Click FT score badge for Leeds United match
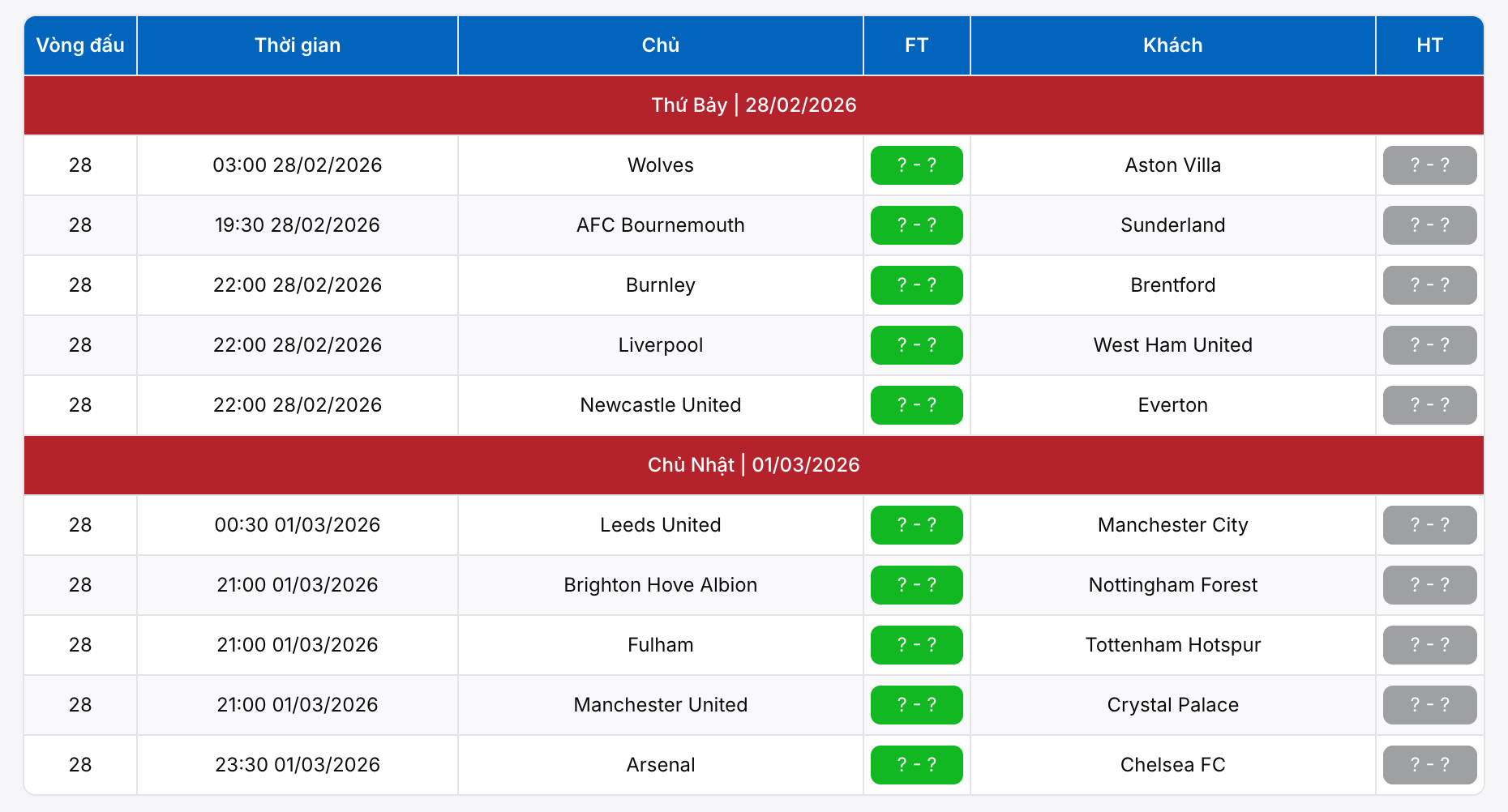 916,525
